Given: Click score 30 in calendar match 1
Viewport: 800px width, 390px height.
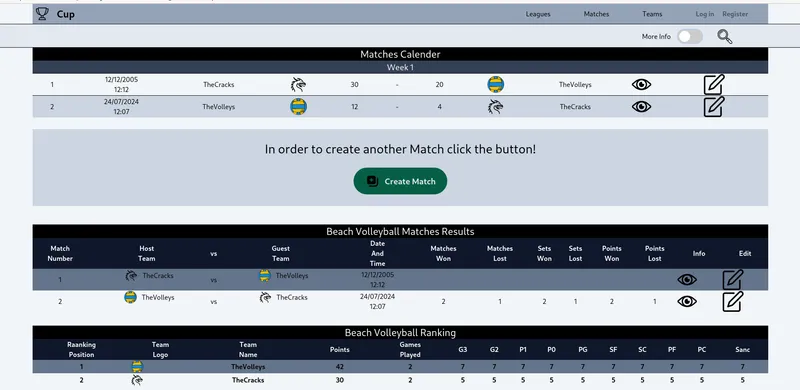Looking at the screenshot, I should 354,85.
